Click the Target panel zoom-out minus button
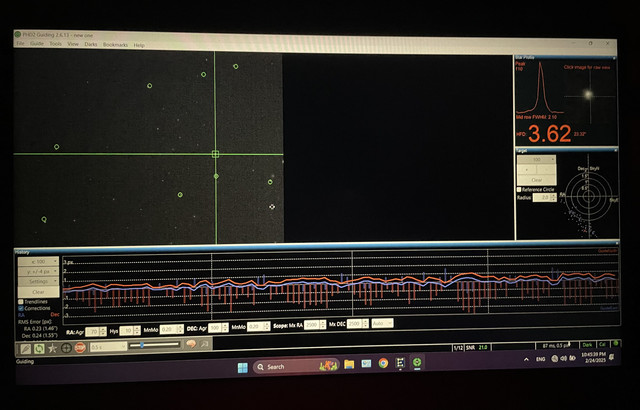Image resolution: width=640 pixels, height=410 pixels. (546, 169)
